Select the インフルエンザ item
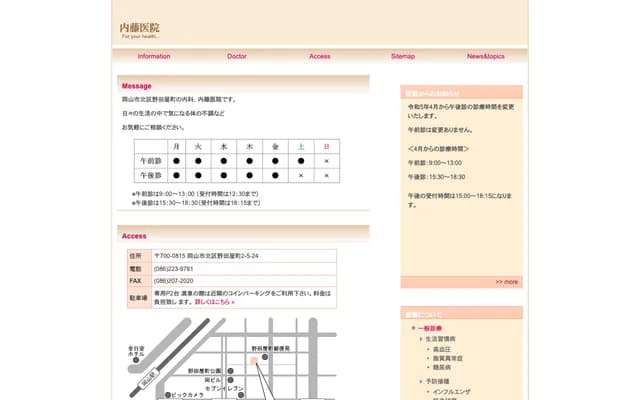The width and height of the screenshot is (640, 400). coord(452,392)
